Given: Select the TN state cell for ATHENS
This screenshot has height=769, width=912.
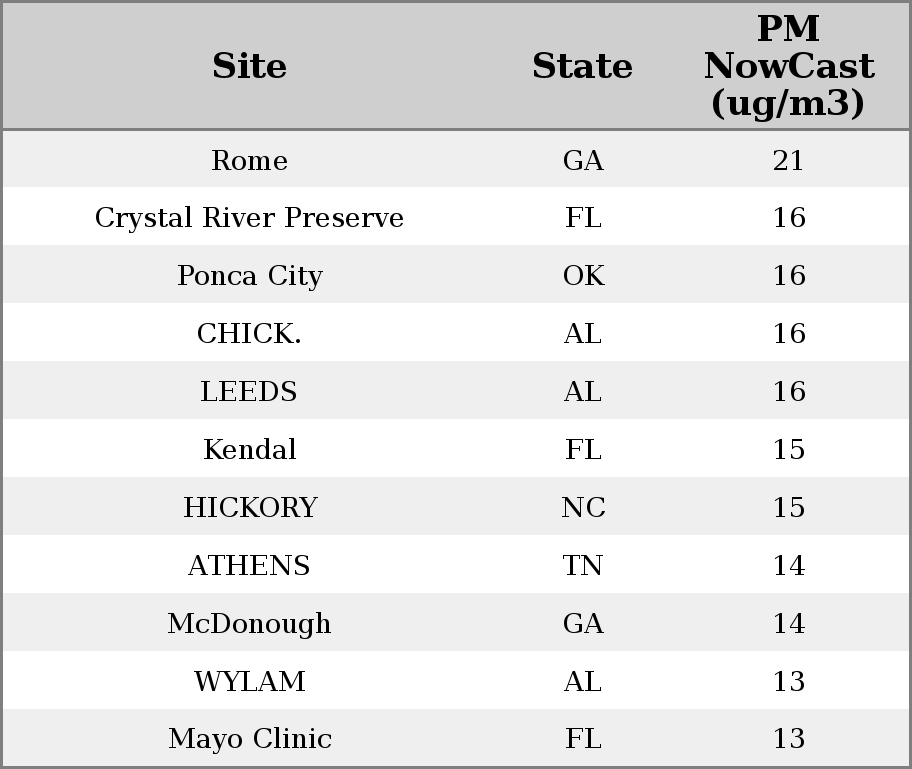Looking at the screenshot, I should 583,566.
